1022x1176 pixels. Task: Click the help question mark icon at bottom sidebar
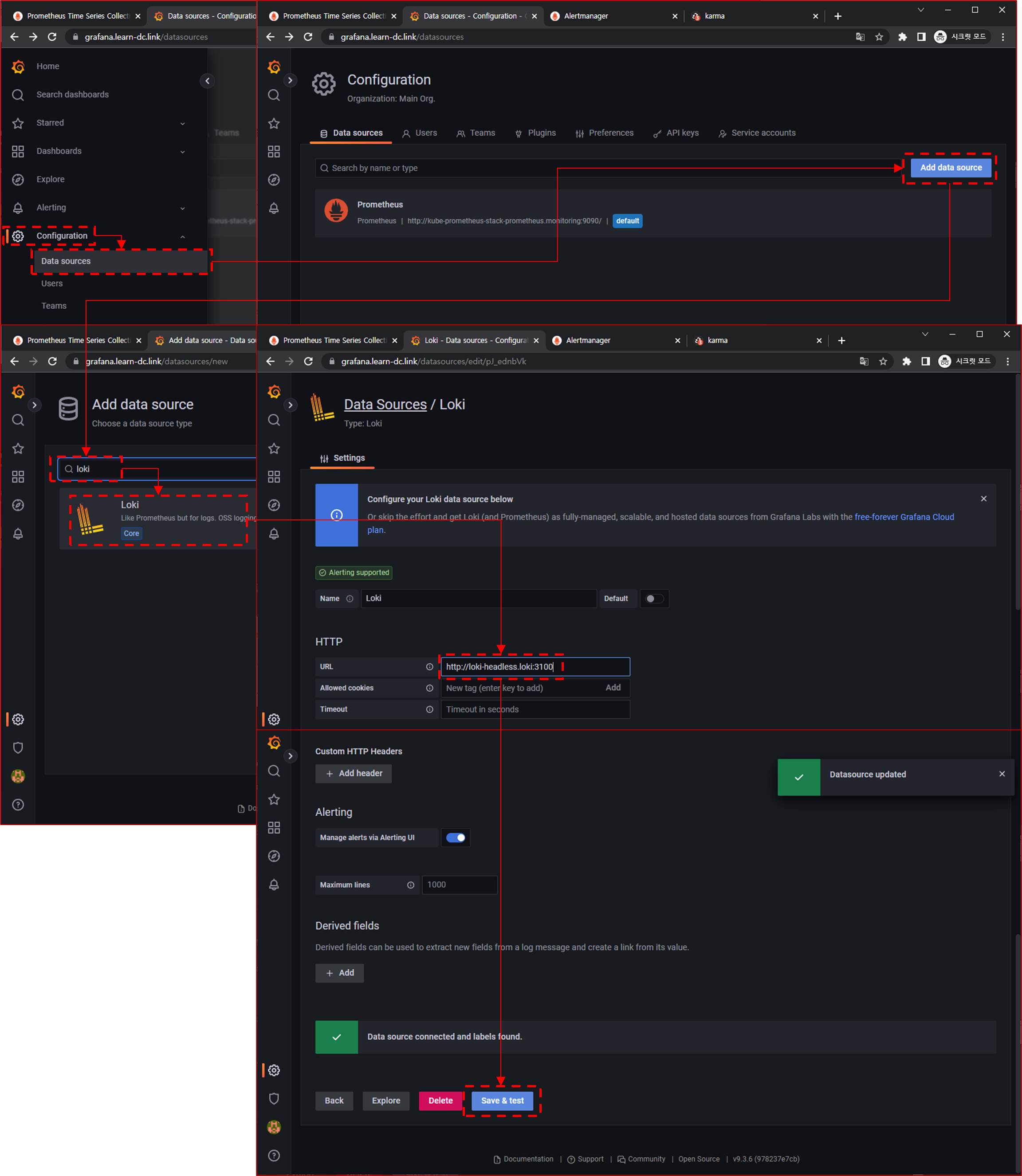[274, 1156]
